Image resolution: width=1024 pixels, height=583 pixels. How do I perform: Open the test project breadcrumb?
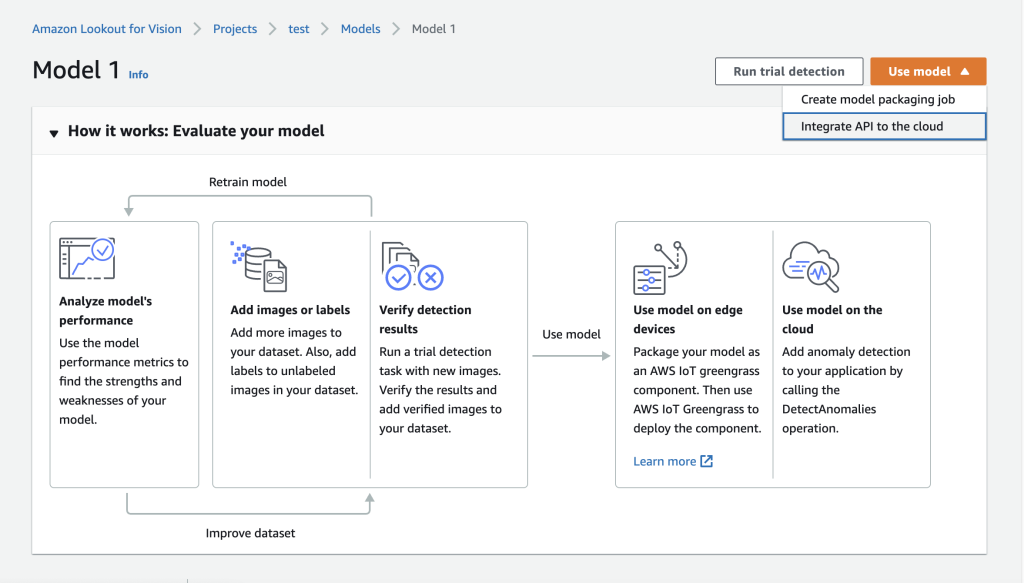tap(298, 29)
